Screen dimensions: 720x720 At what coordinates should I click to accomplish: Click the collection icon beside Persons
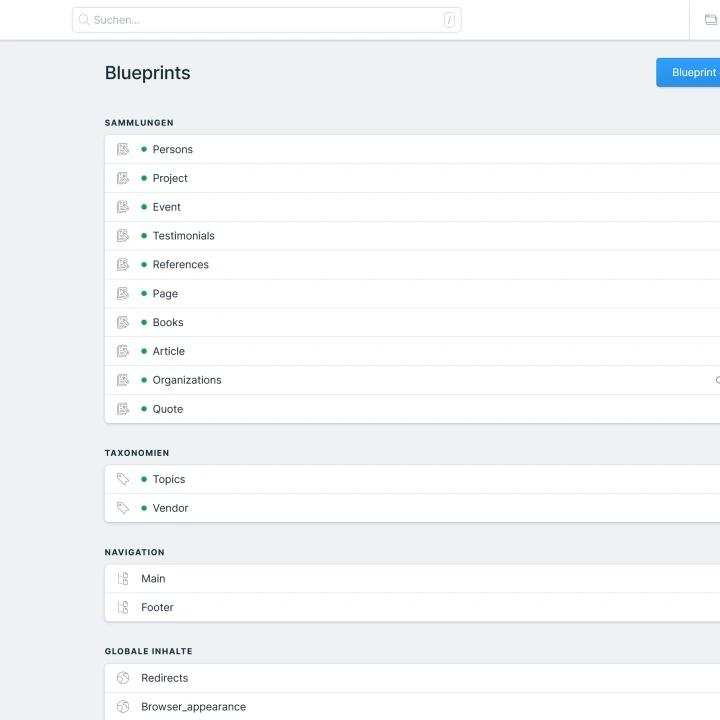pos(123,149)
